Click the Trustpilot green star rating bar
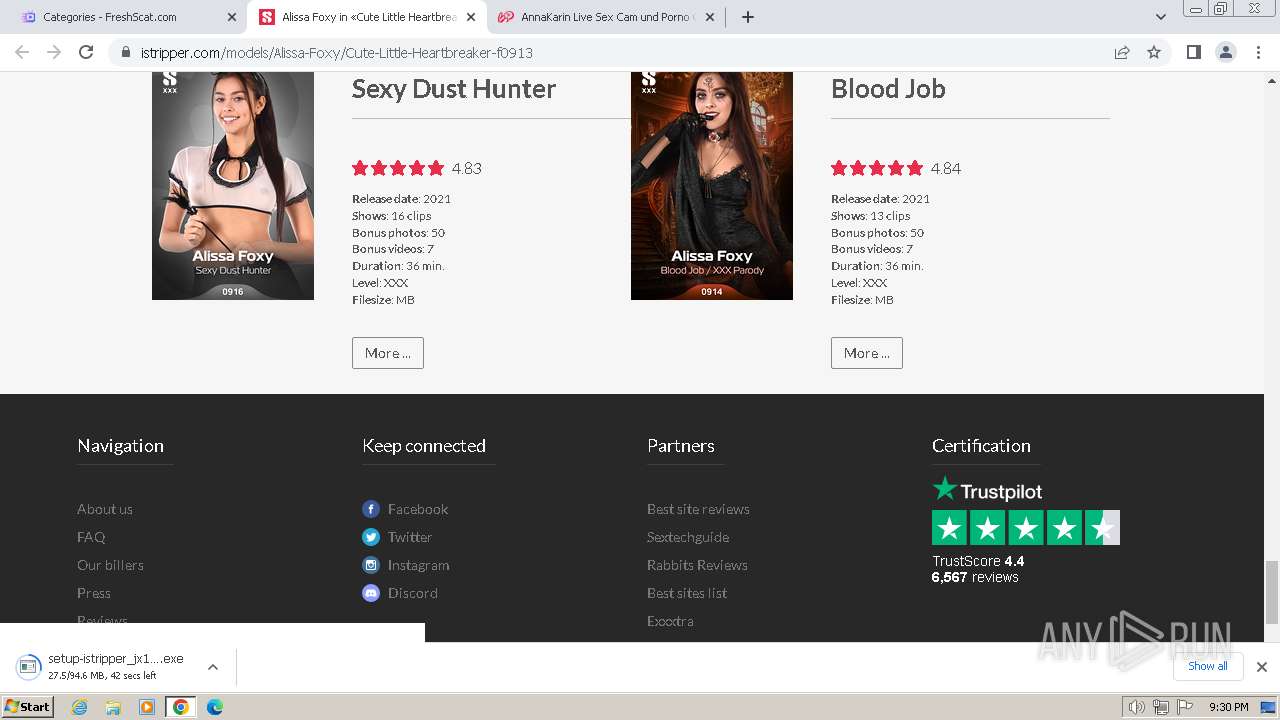Viewport: 1280px width, 720px height. [1026, 527]
